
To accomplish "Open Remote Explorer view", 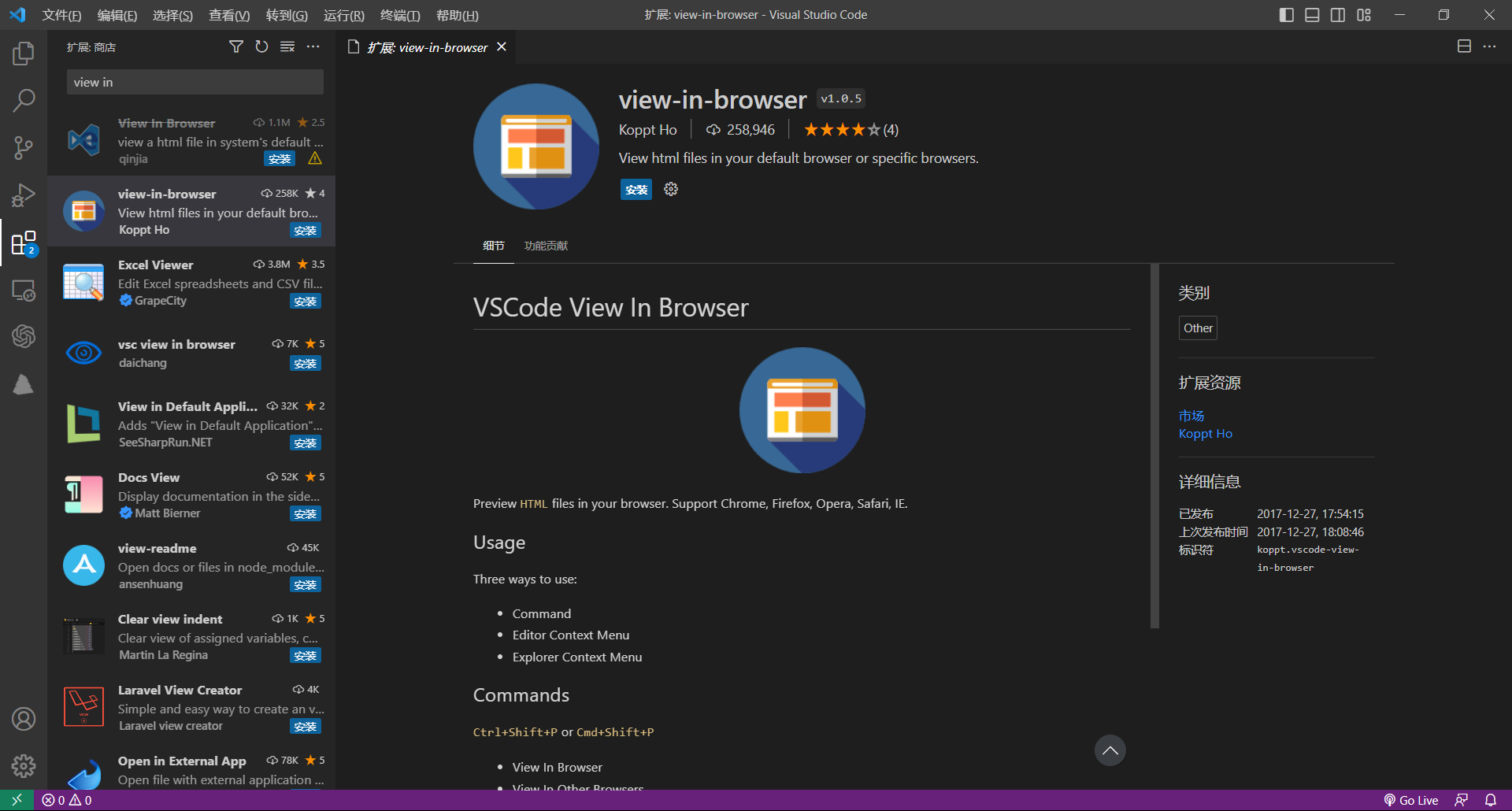I will tap(24, 291).
